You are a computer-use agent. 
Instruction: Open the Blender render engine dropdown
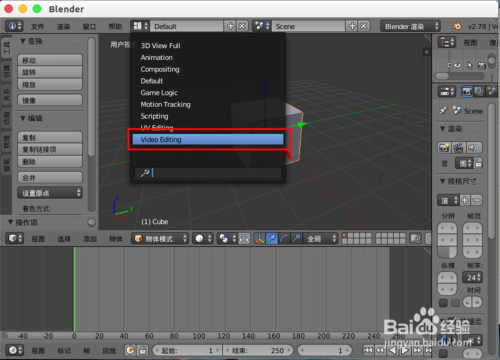[410, 26]
